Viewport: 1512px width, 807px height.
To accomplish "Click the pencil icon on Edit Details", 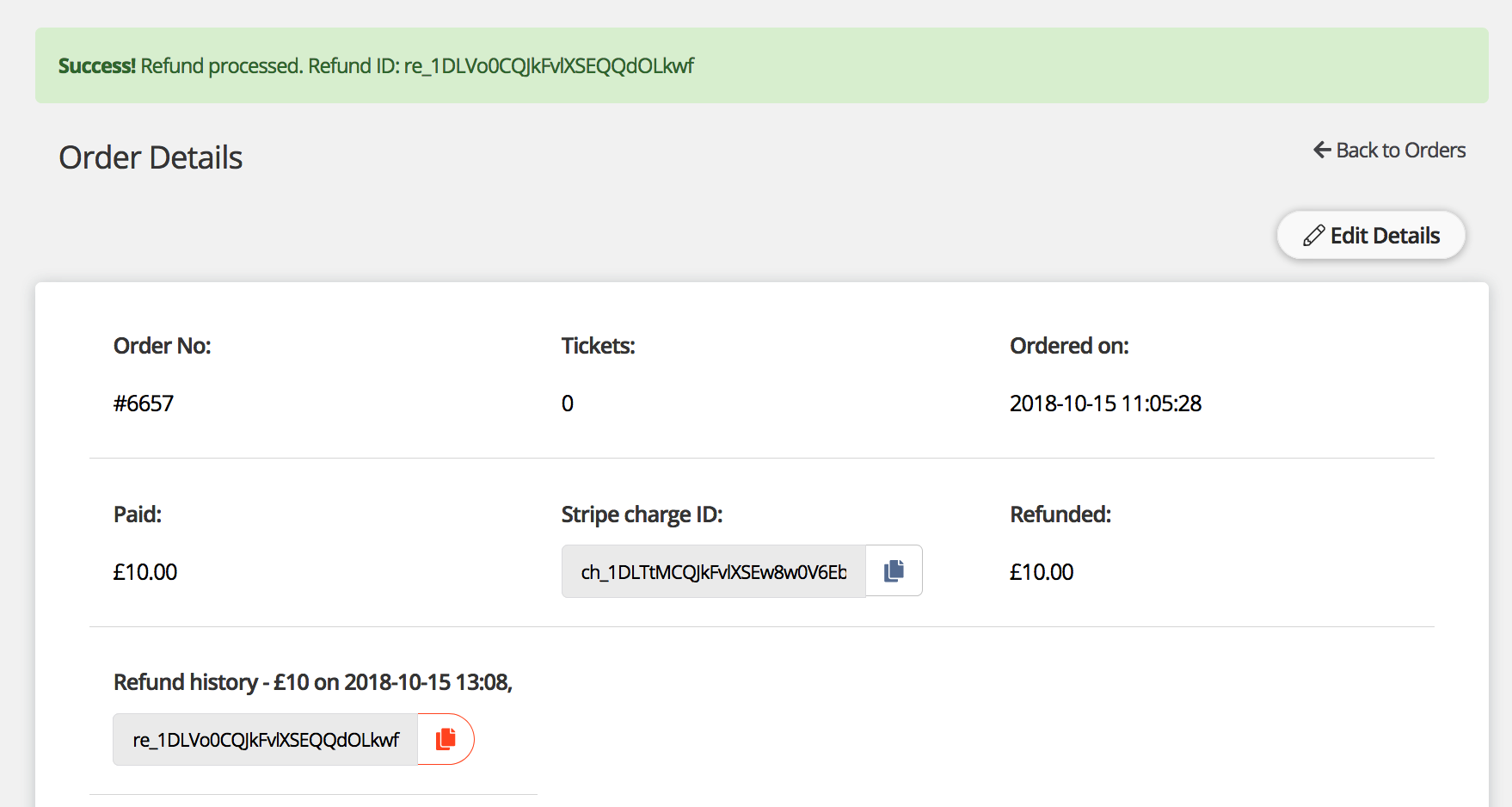I will [x=1313, y=236].
